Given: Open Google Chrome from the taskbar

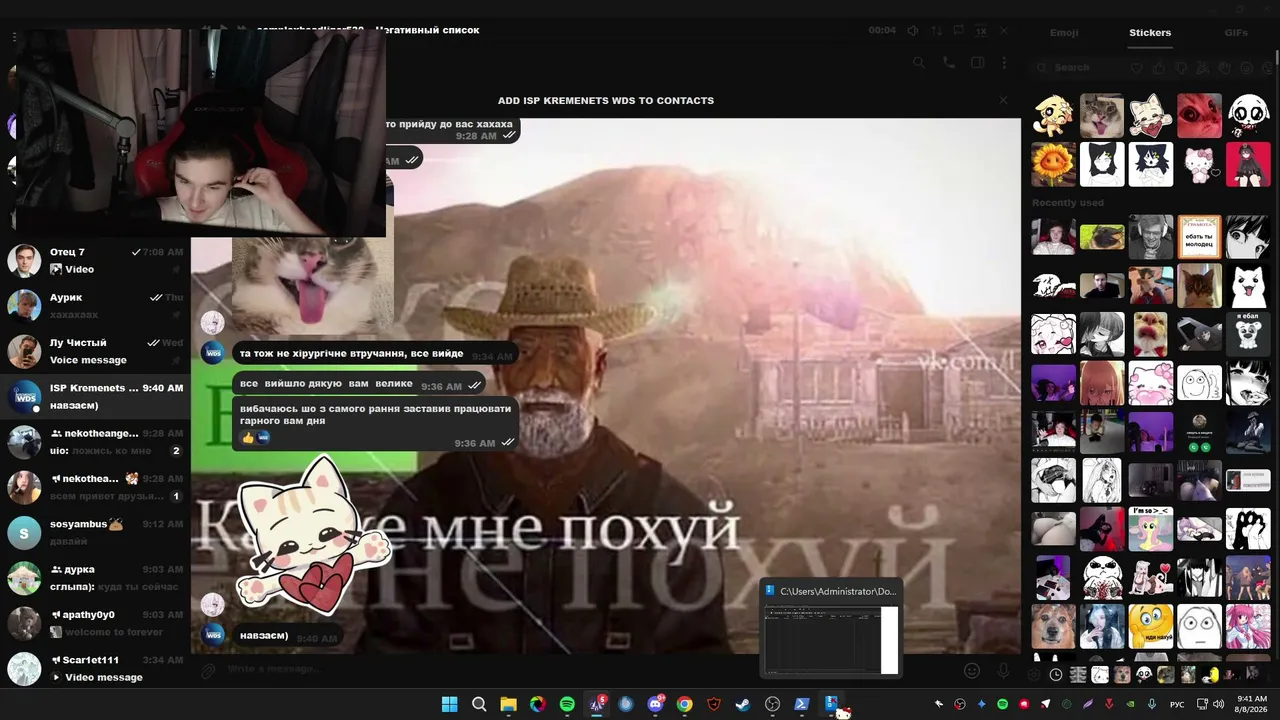Looking at the screenshot, I should click(684, 704).
